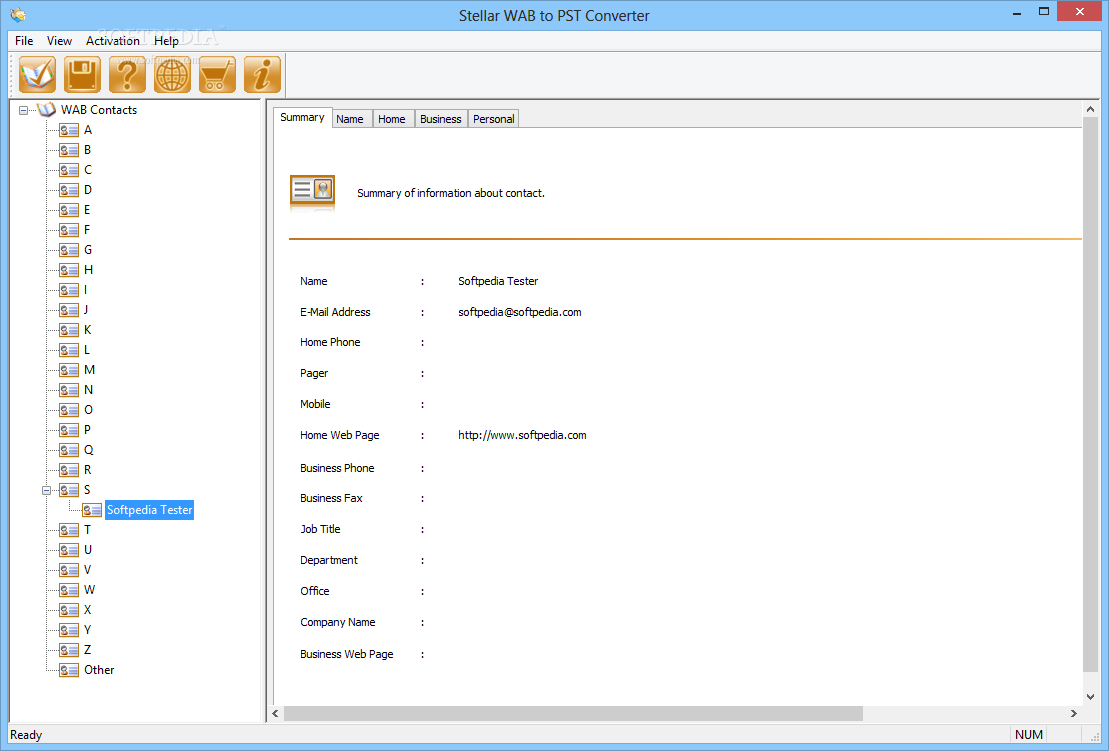
Task: Click the Company Name label
Action: 337,622
